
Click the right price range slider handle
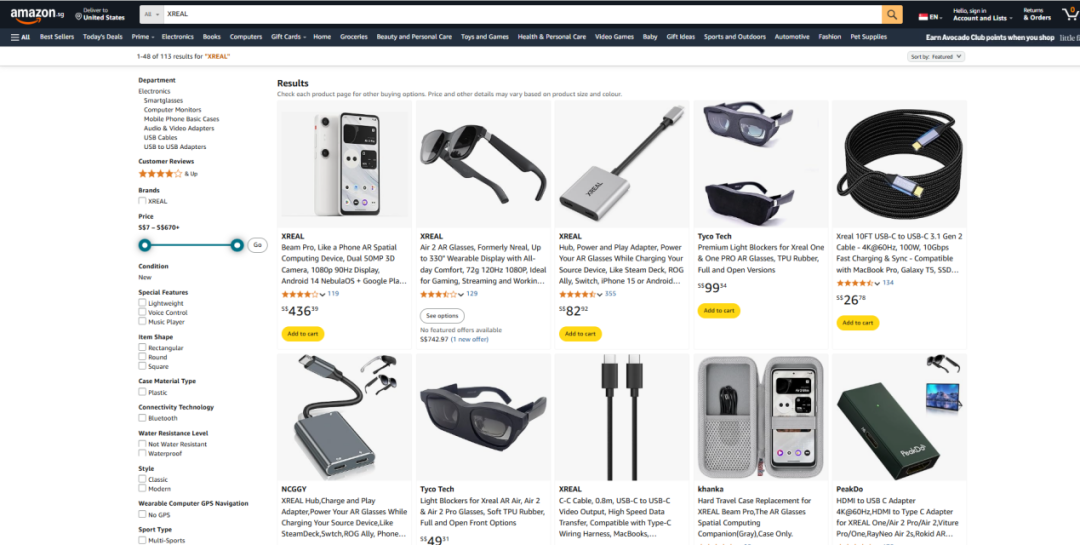pos(237,245)
